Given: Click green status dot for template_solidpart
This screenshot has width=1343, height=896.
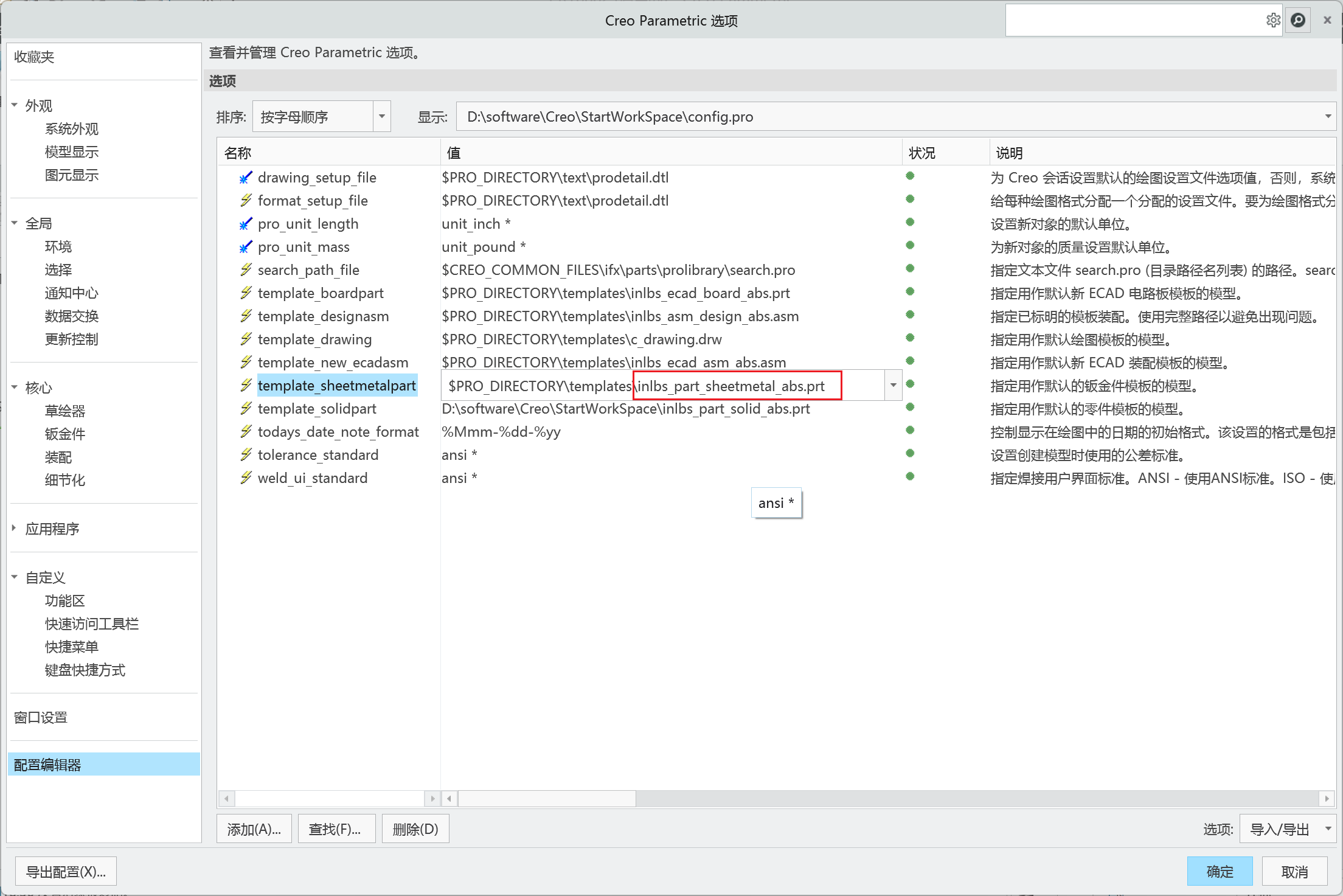Looking at the screenshot, I should pyautogui.click(x=910, y=407).
